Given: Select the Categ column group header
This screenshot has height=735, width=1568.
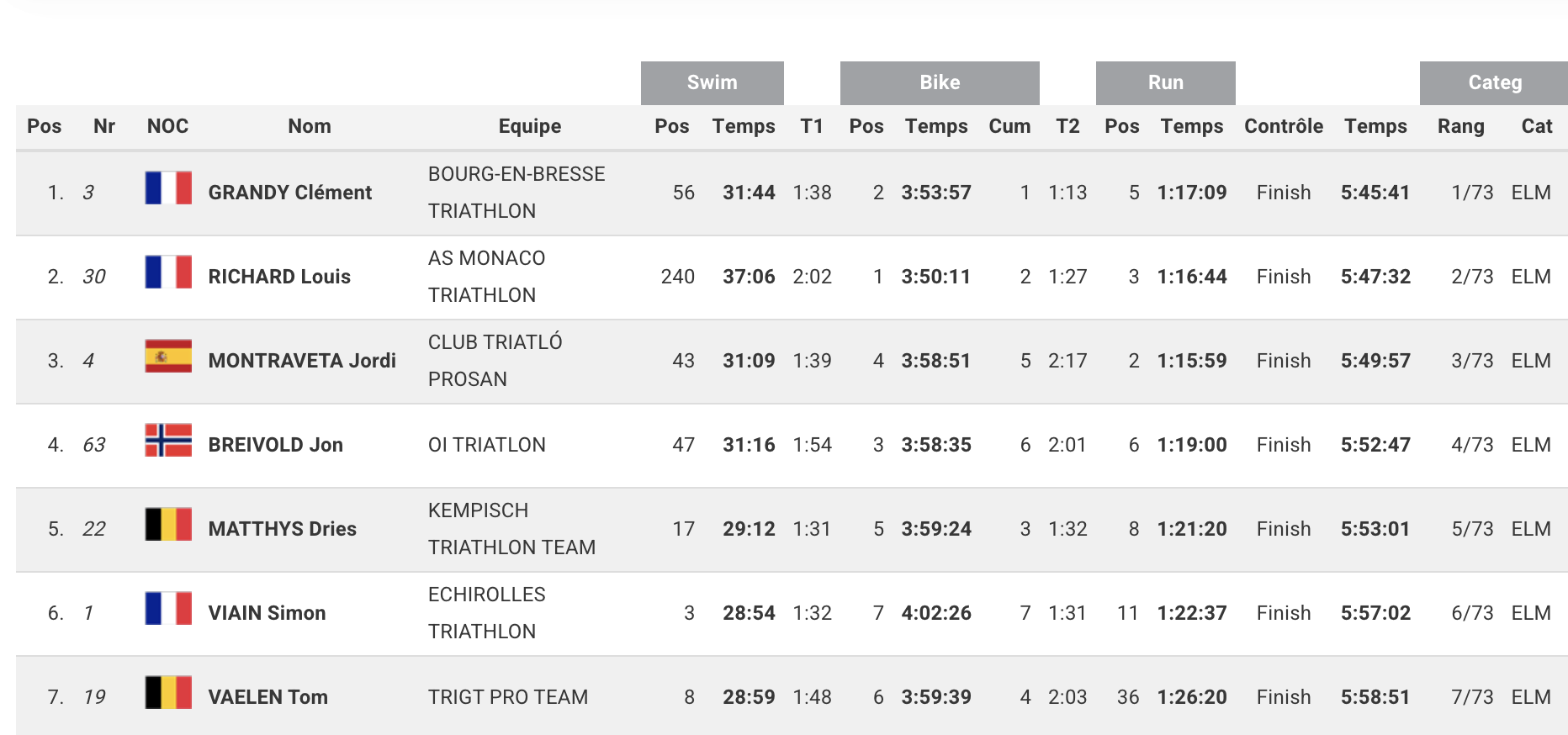Looking at the screenshot, I should tap(1494, 82).
